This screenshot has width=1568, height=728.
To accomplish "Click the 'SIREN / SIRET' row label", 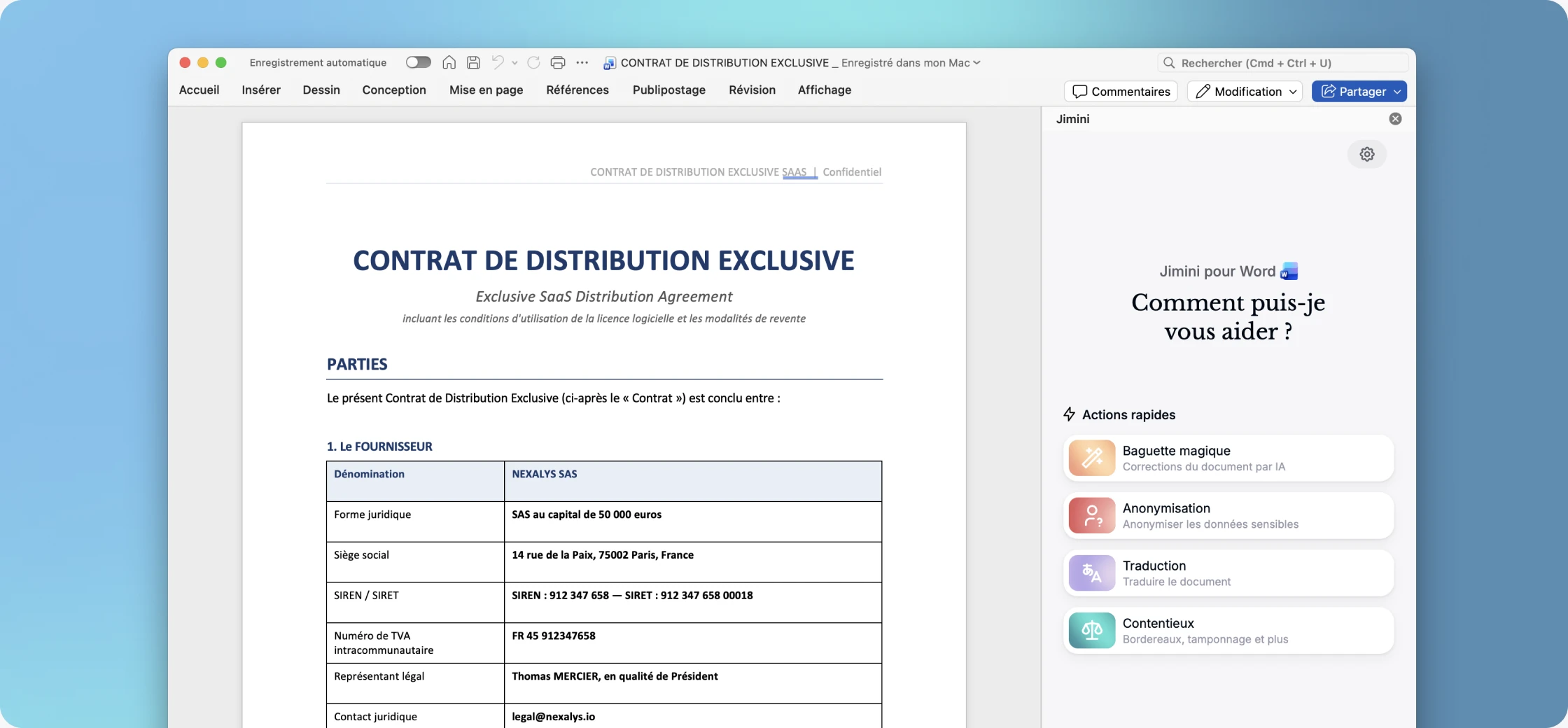I will pos(366,596).
